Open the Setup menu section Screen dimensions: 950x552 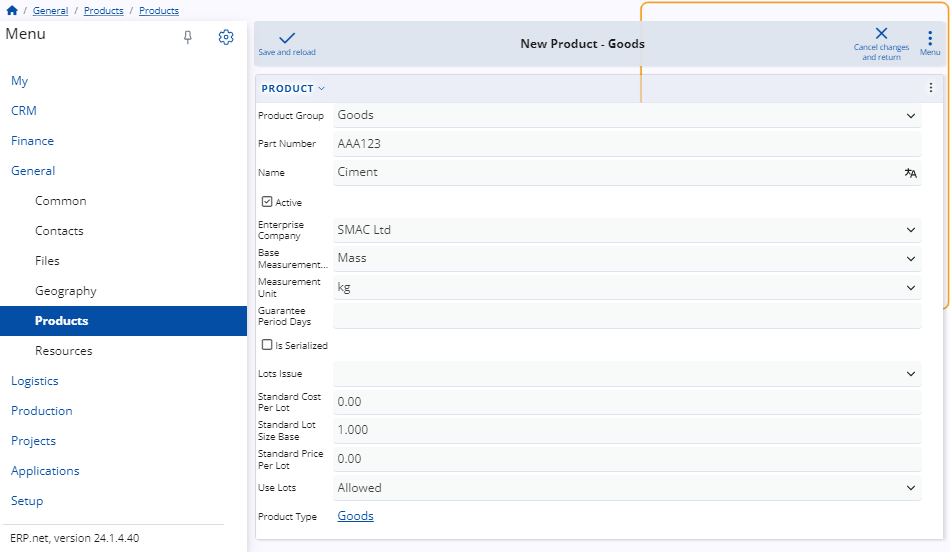point(27,501)
